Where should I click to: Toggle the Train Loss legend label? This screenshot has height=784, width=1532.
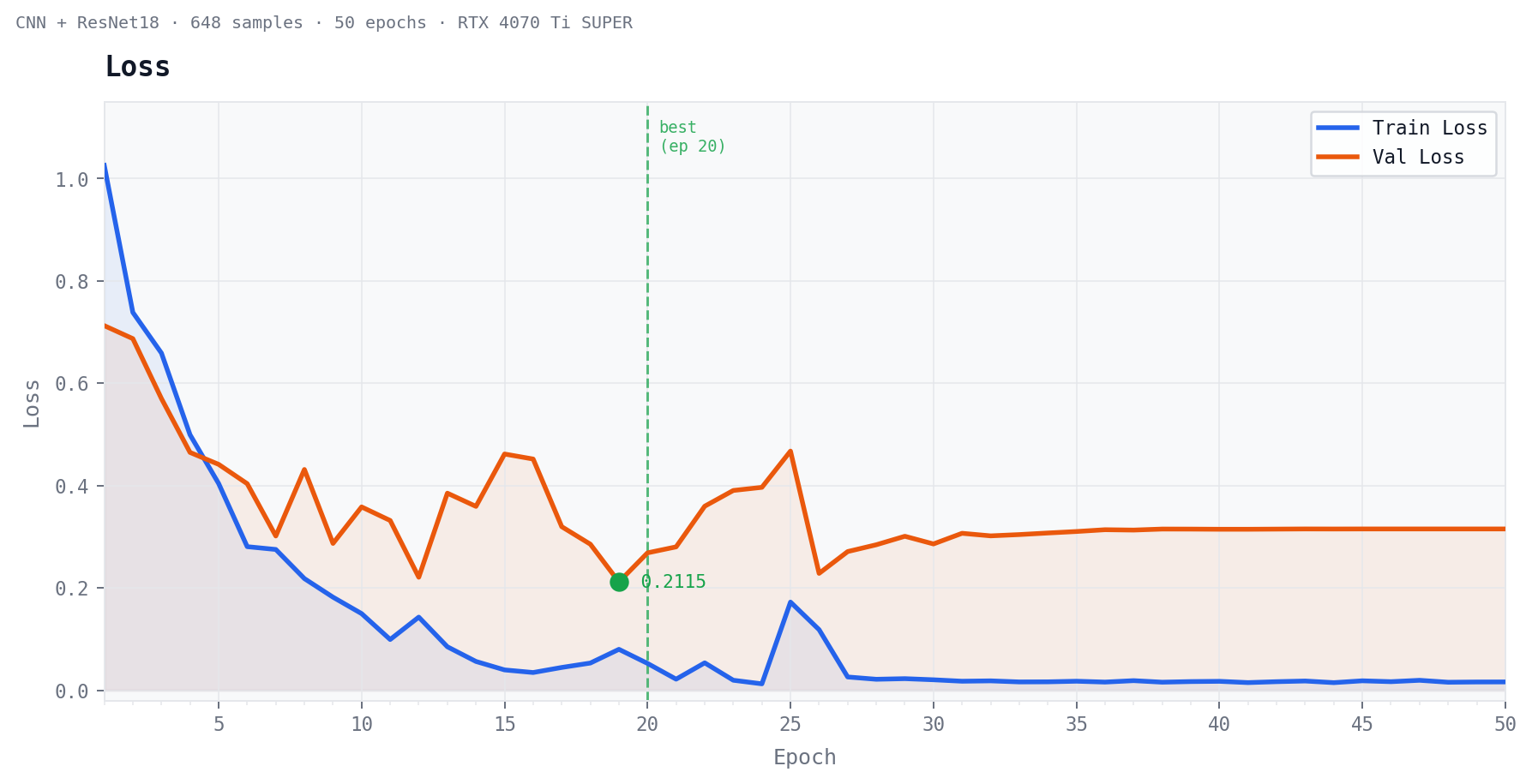[x=1429, y=128]
